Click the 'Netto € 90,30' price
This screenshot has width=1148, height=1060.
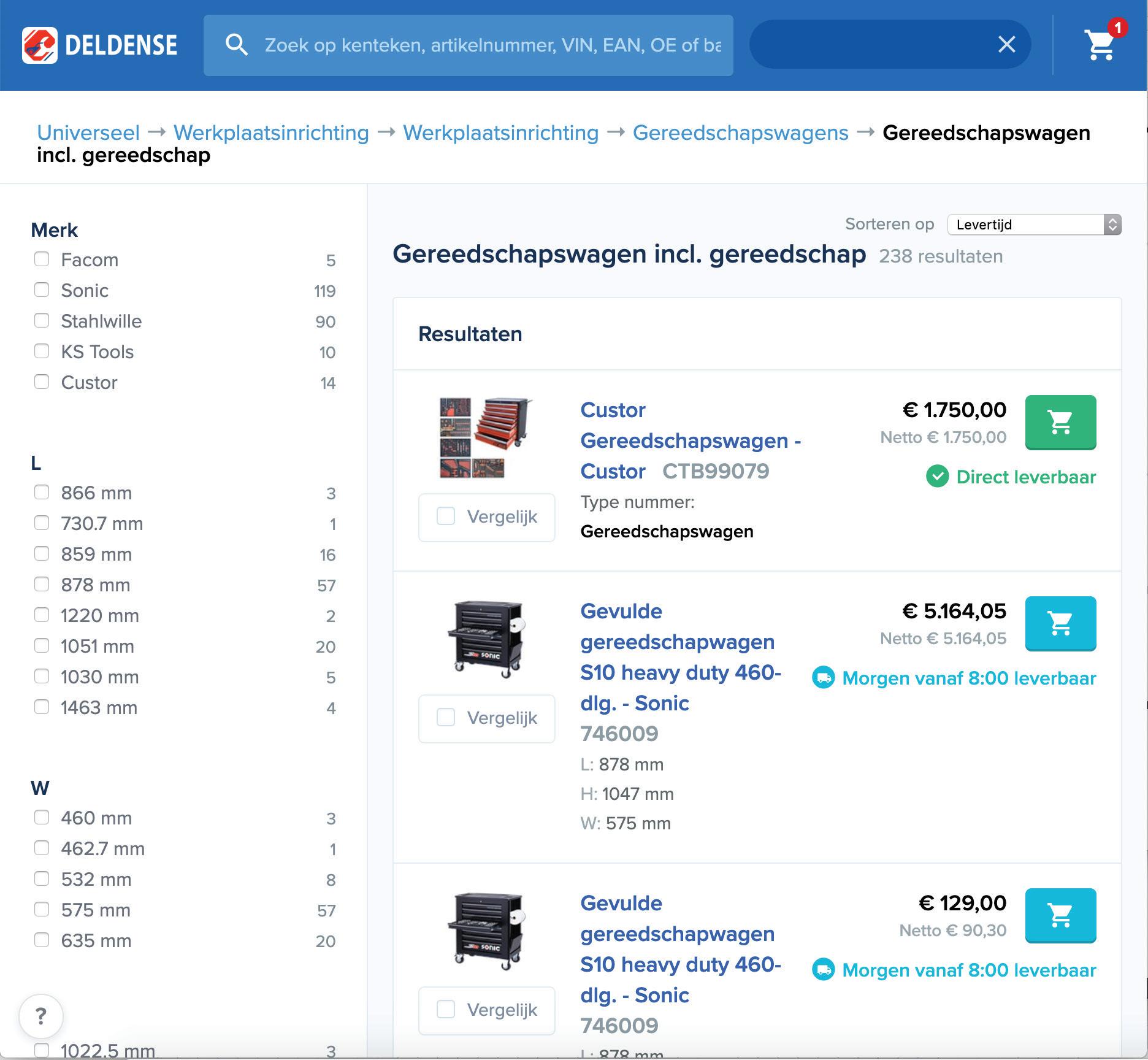(x=953, y=931)
